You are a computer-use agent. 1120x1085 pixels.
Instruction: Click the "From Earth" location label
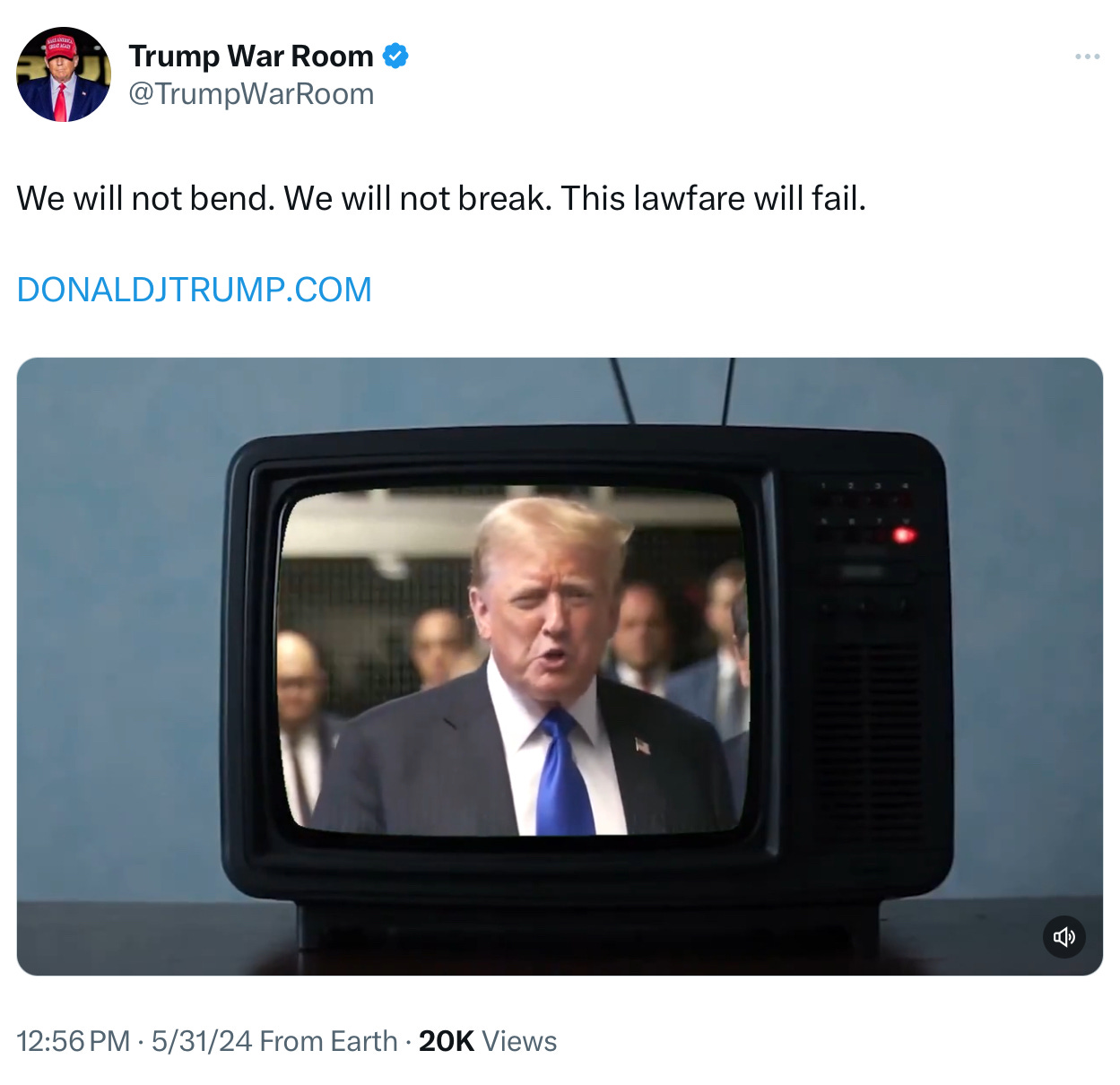328,1041
